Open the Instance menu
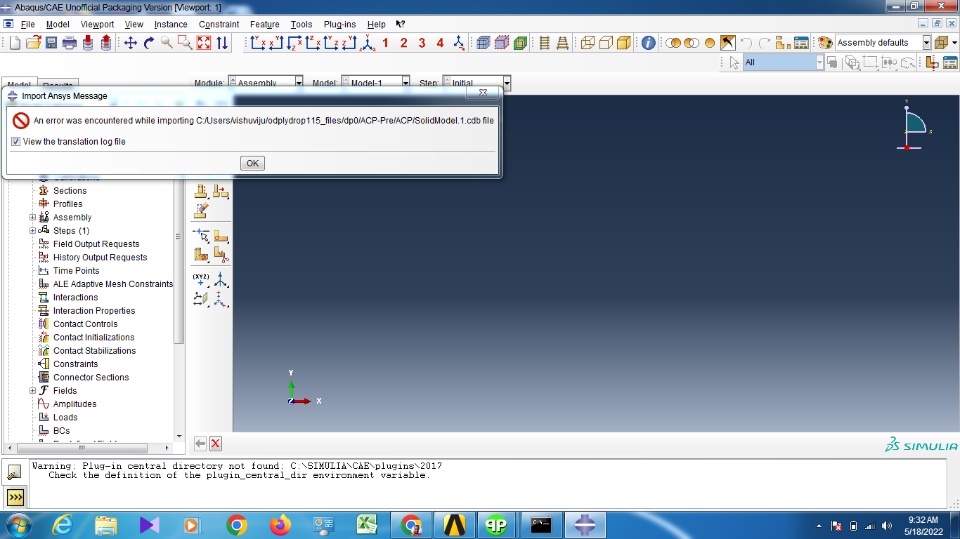This screenshot has height=539, width=960. point(170,24)
